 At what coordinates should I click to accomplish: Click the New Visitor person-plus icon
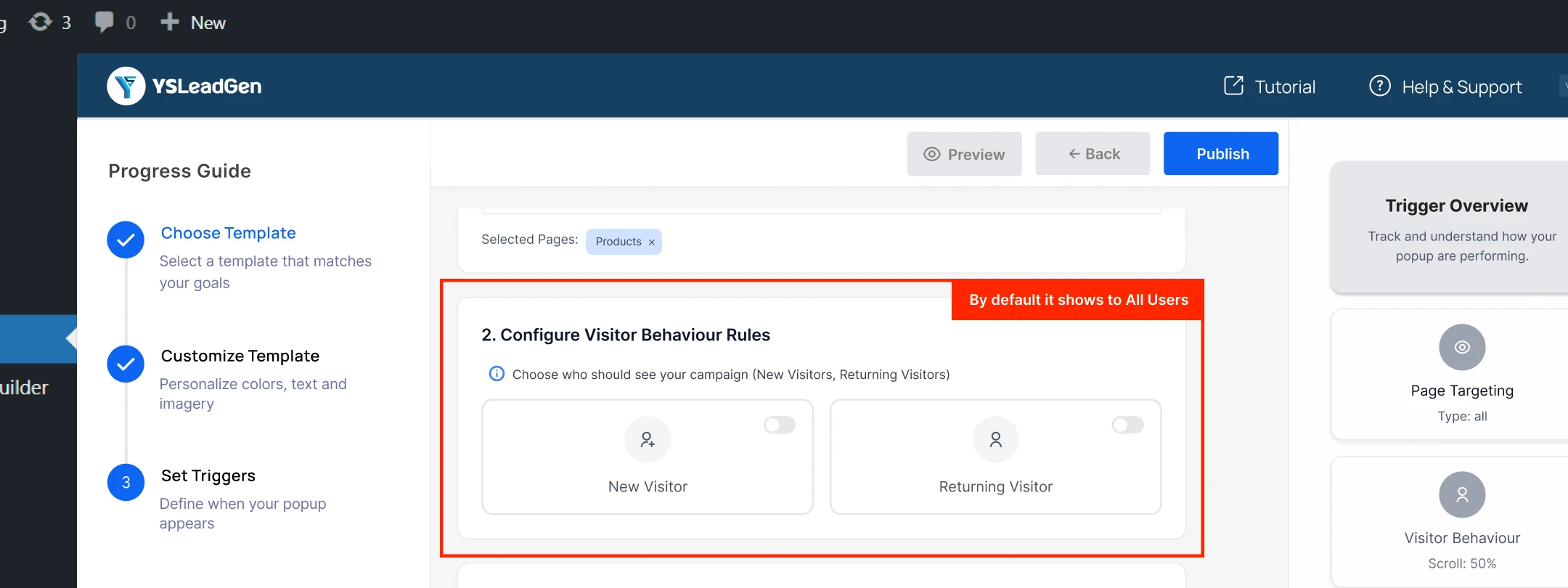(x=648, y=439)
